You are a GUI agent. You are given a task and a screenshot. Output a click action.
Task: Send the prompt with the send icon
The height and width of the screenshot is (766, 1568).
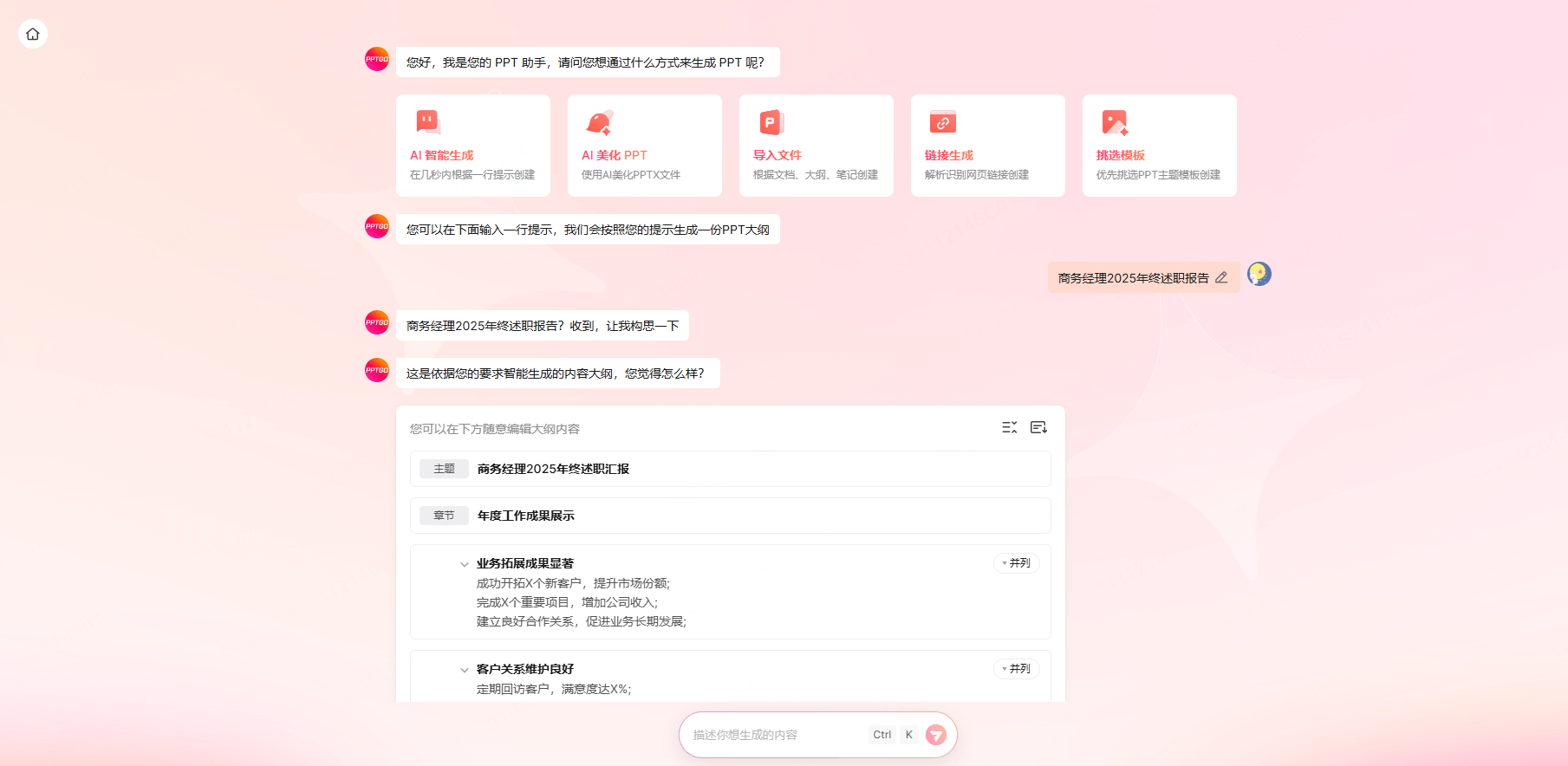[x=936, y=735]
